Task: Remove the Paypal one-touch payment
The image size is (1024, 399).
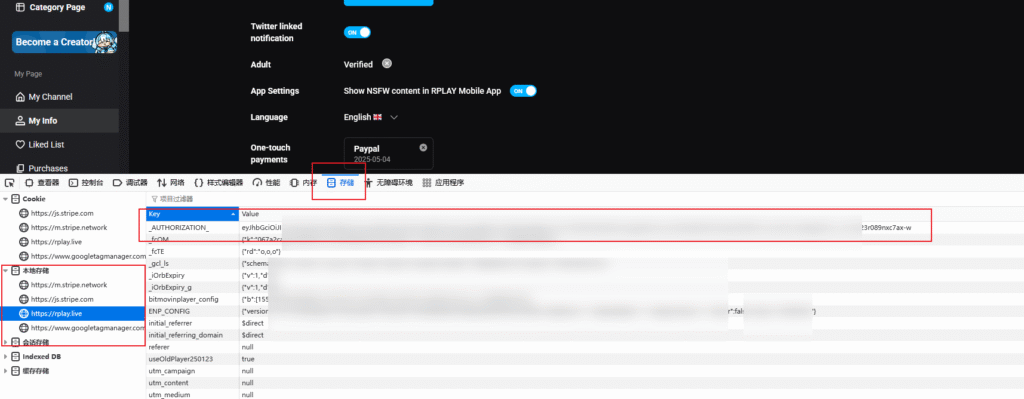Action: (x=423, y=148)
